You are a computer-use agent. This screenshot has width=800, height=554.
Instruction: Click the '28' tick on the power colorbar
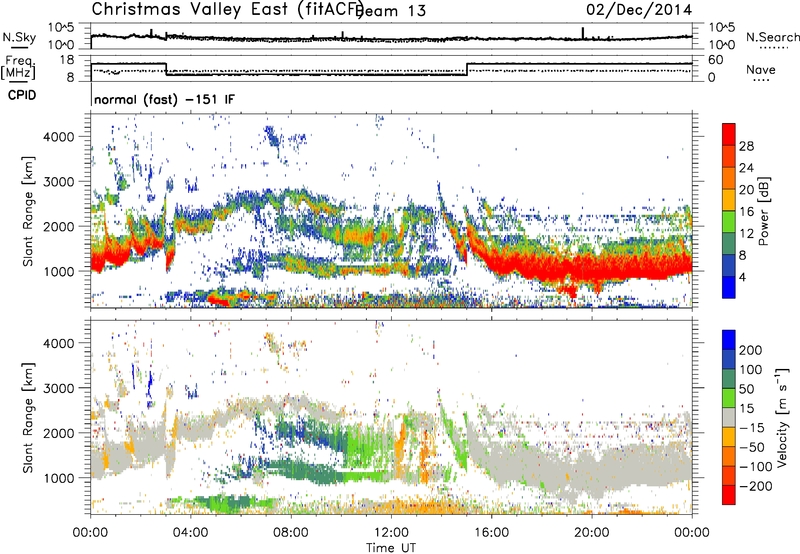[x=746, y=146]
